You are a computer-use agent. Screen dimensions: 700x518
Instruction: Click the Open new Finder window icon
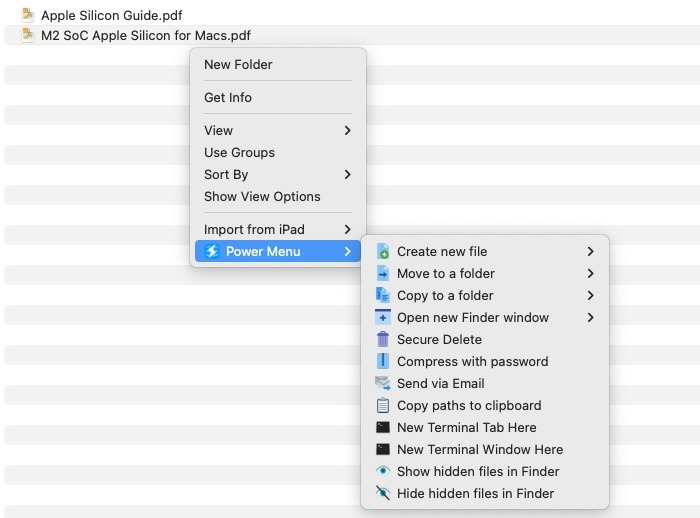(x=383, y=317)
